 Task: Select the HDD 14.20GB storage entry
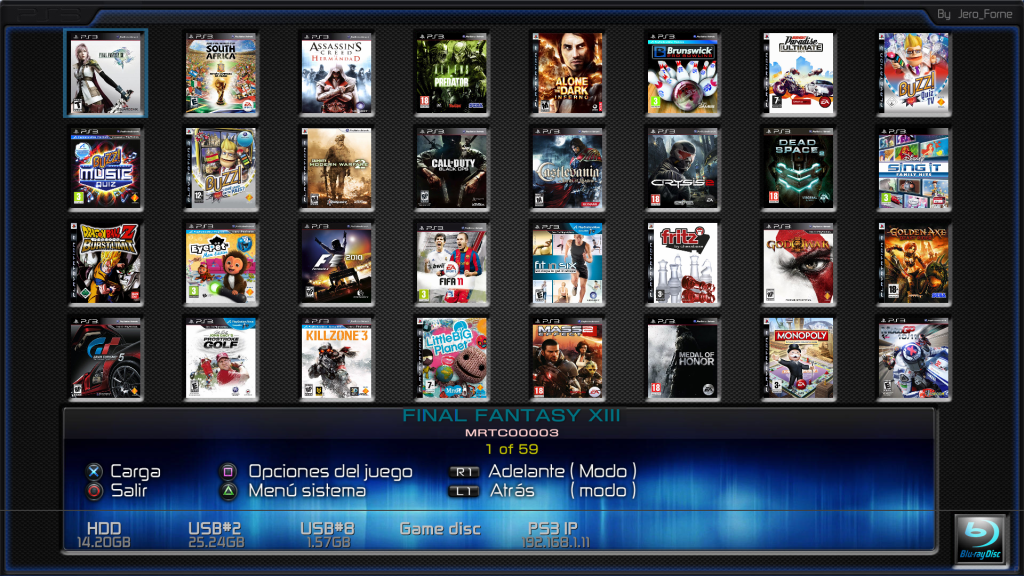click(x=104, y=535)
